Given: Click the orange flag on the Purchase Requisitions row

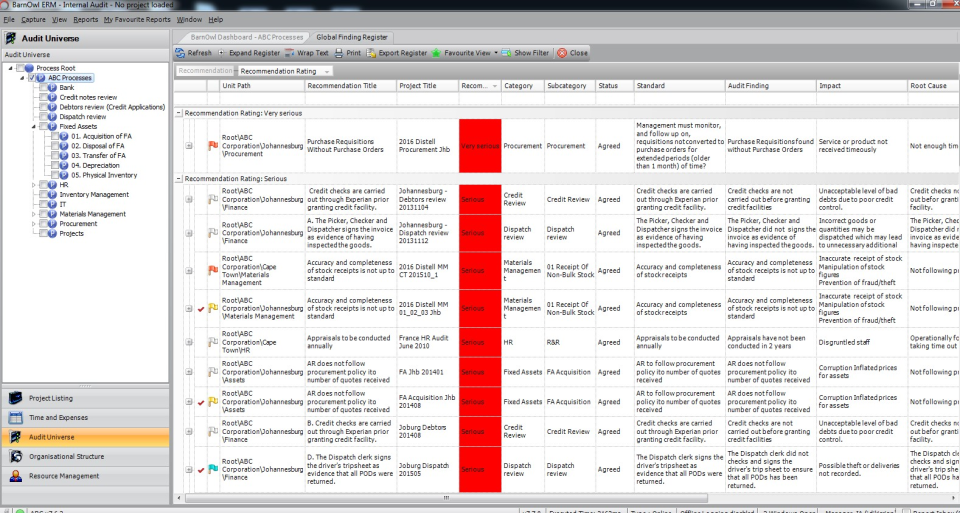Looking at the screenshot, I should pos(211,147).
